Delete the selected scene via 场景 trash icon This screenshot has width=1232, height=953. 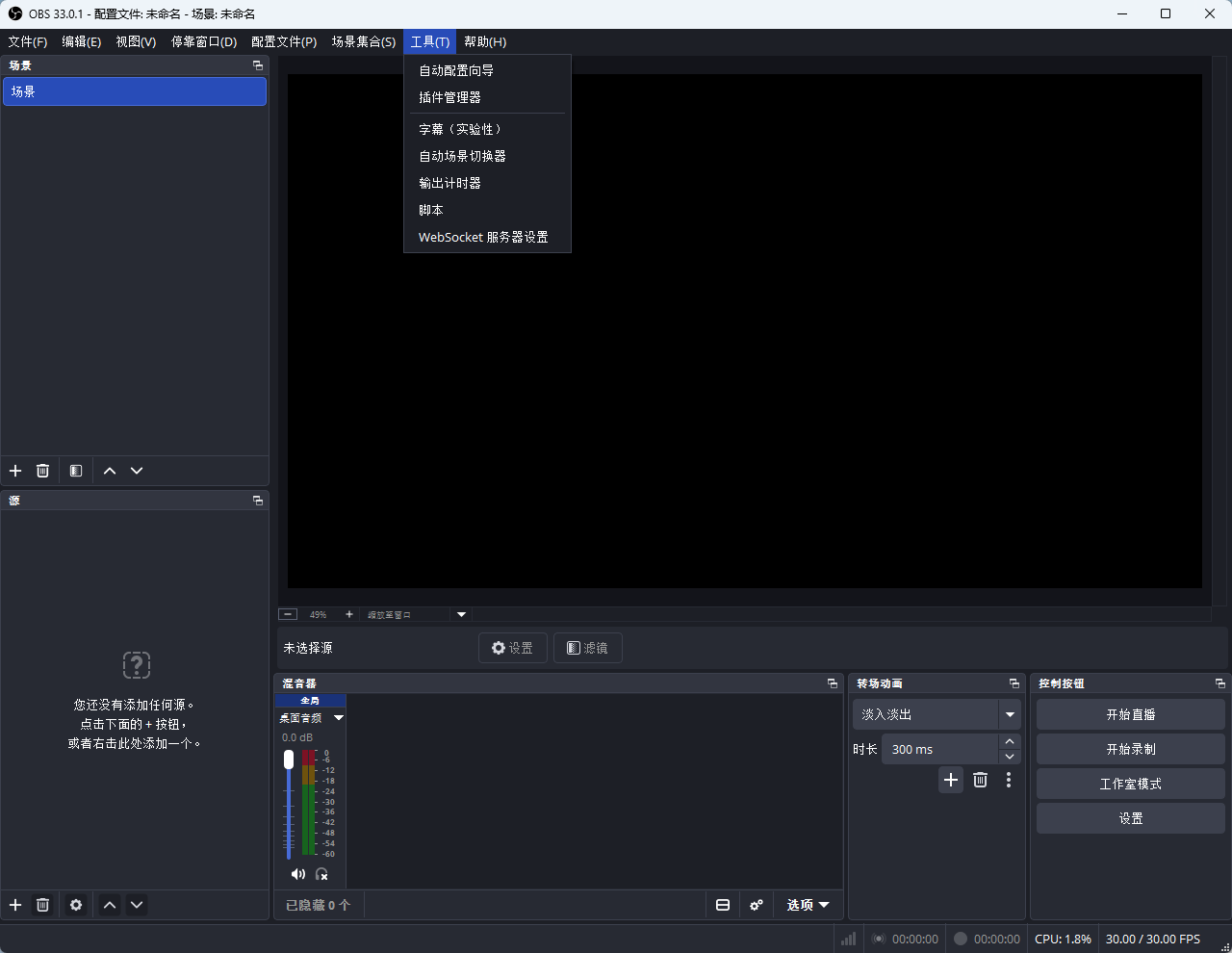[42, 471]
